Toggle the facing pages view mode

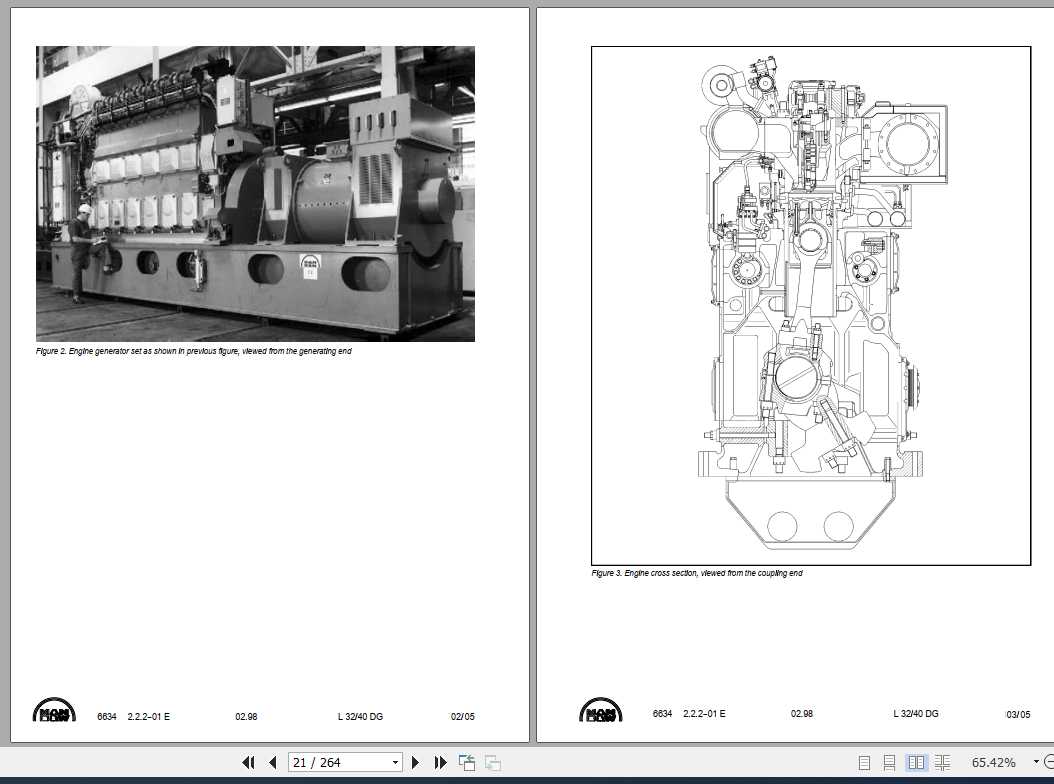[x=915, y=762]
